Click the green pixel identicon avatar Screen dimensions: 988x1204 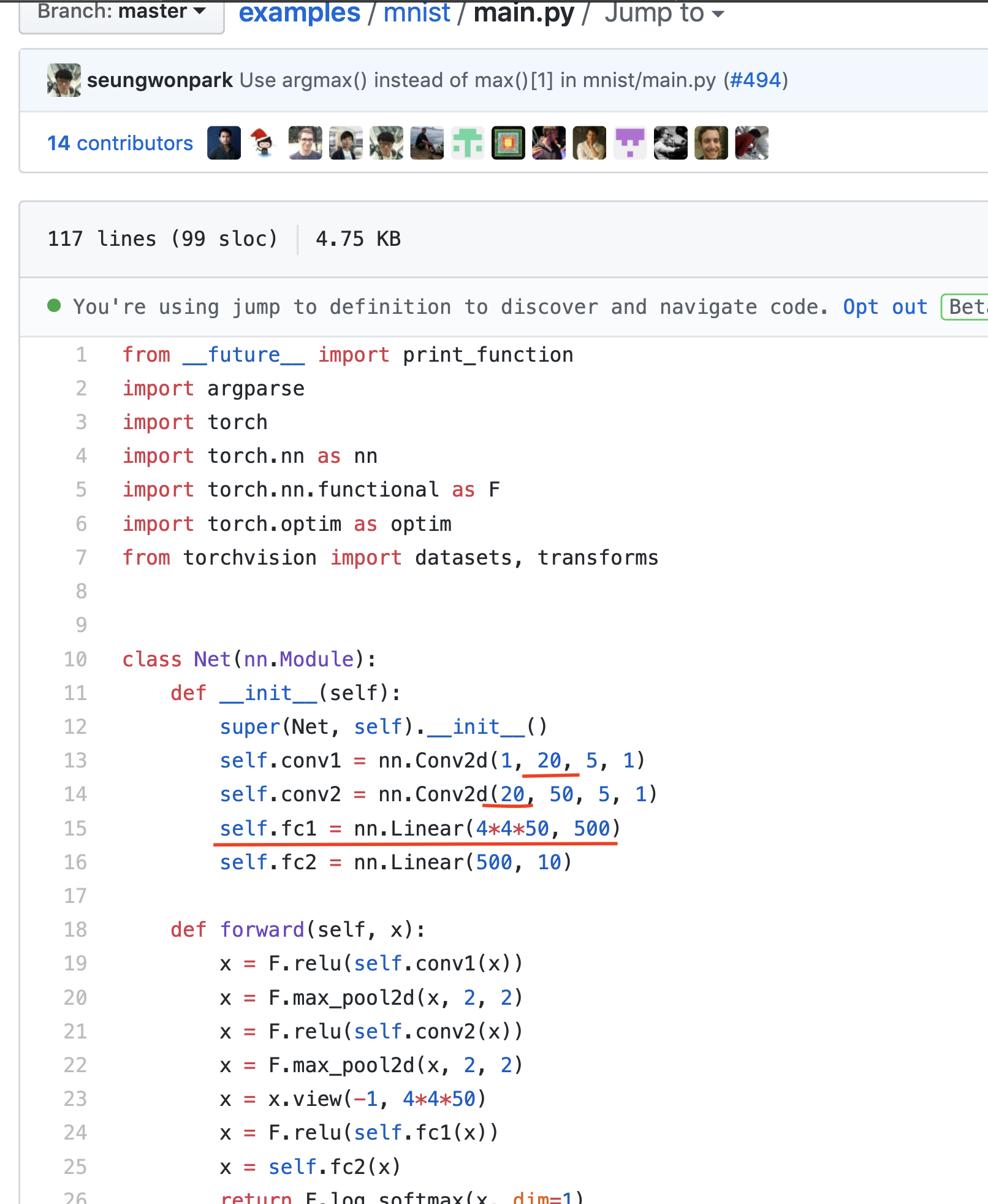click(468, 143)
